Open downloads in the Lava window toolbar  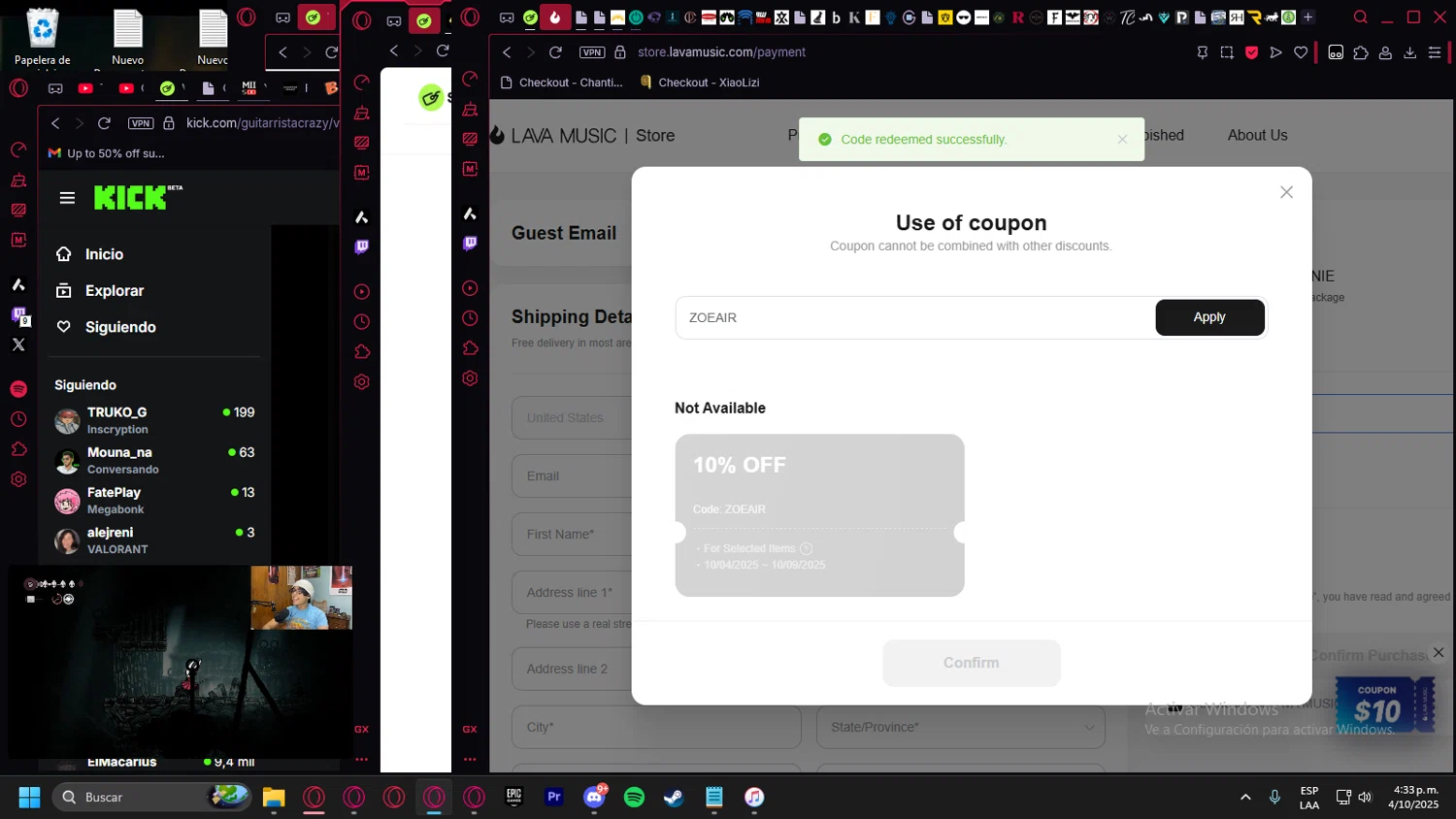point(1409,52)
